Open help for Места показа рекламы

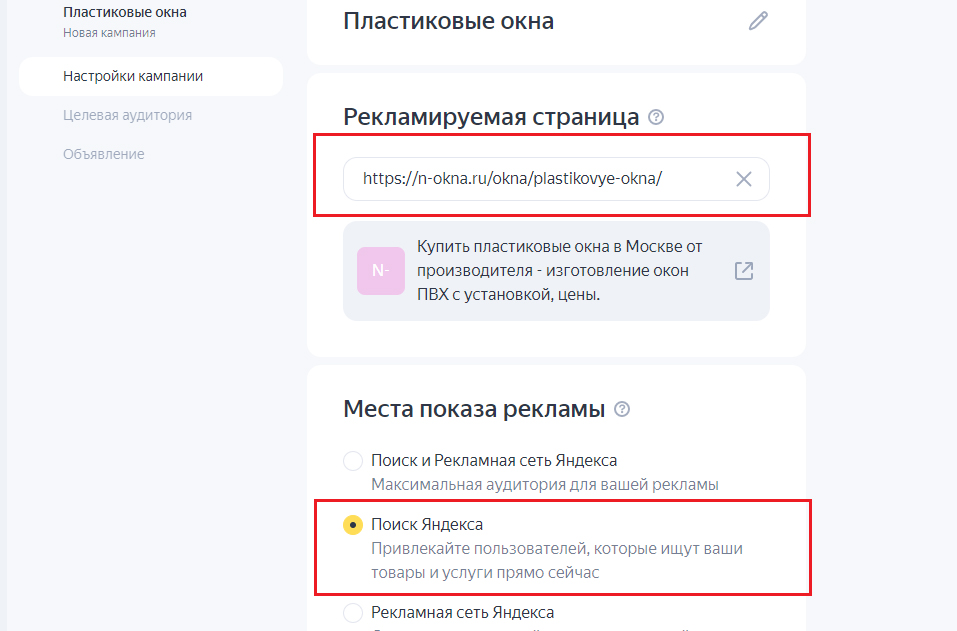(622, 409)
